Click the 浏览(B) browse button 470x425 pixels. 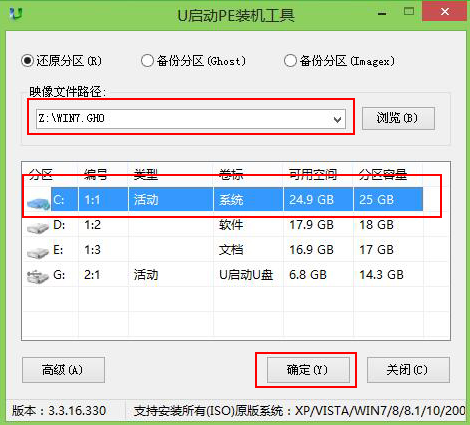pos(398,118)
